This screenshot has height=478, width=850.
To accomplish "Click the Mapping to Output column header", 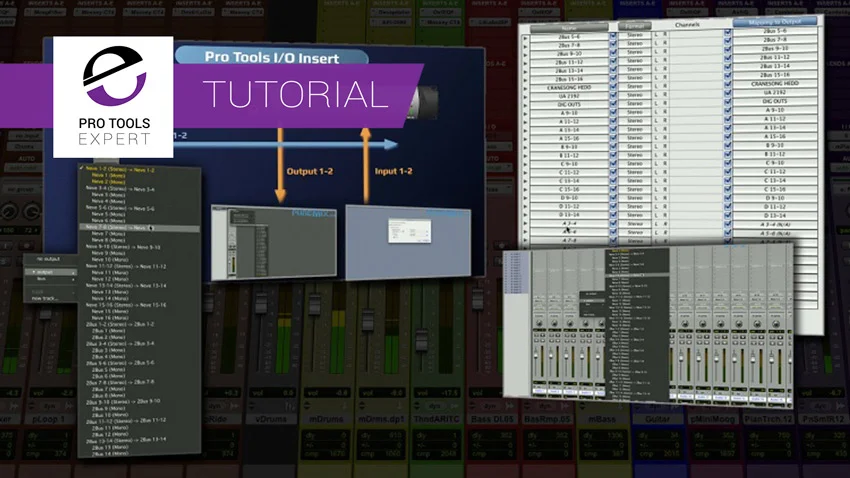I will click(775, 22).
